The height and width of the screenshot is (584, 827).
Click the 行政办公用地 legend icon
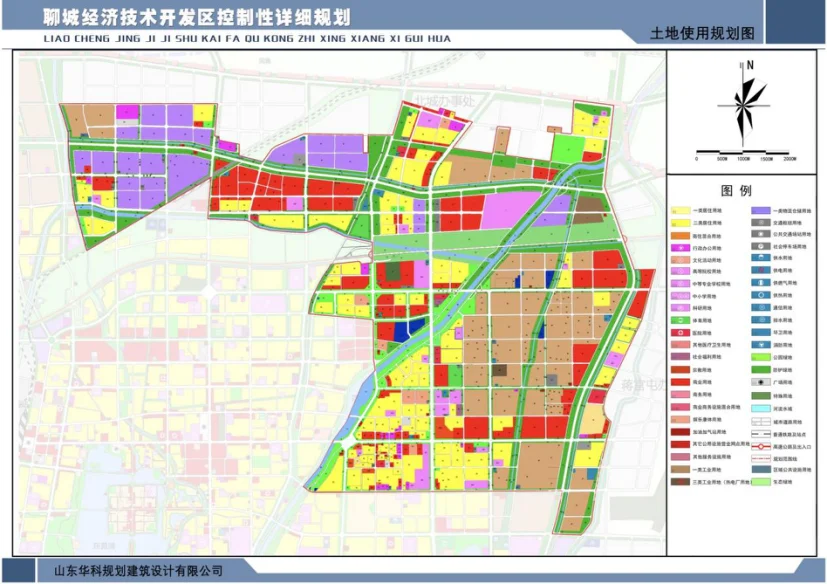[682, 247]
